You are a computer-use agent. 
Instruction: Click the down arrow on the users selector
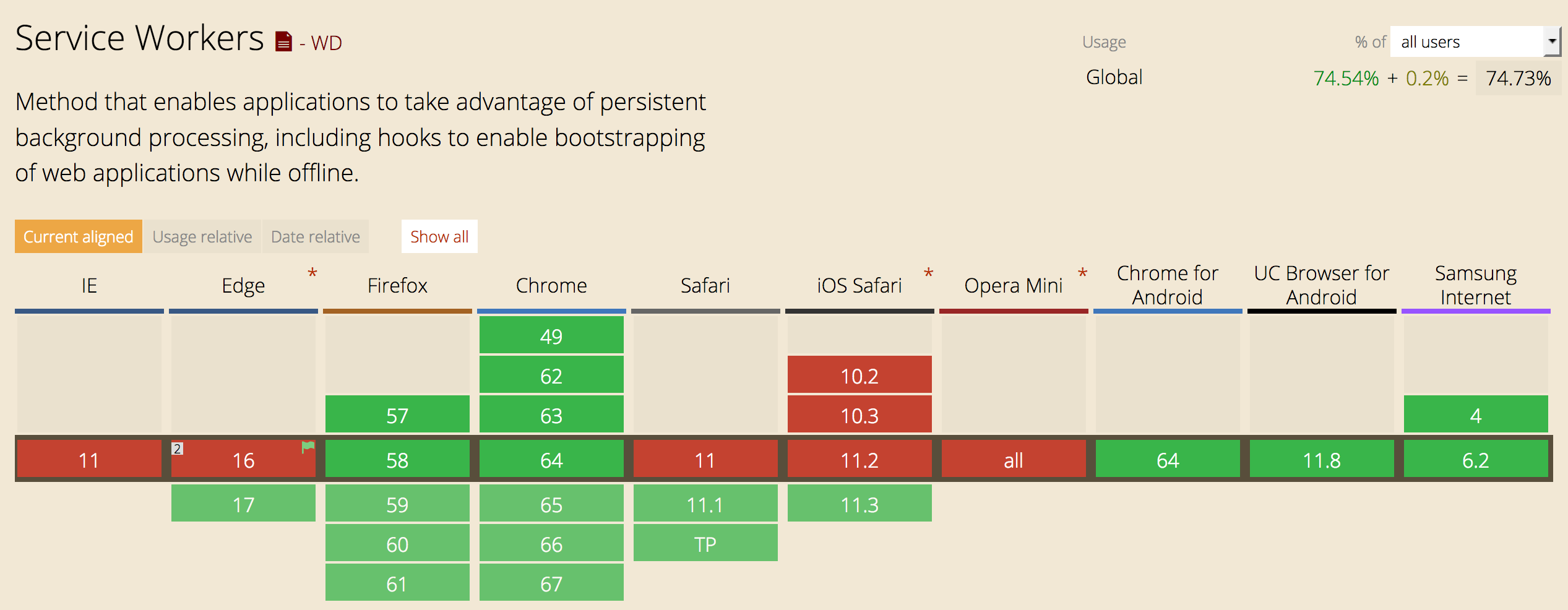[1553, 41]
